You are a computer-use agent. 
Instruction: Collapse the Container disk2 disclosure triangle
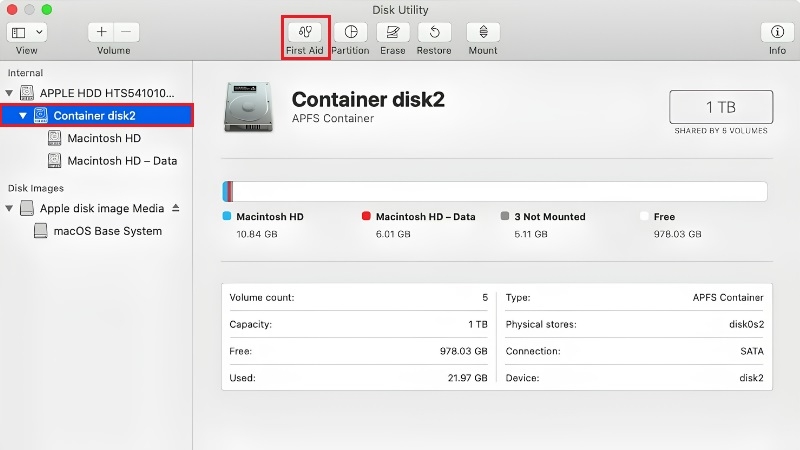(23, 116)
